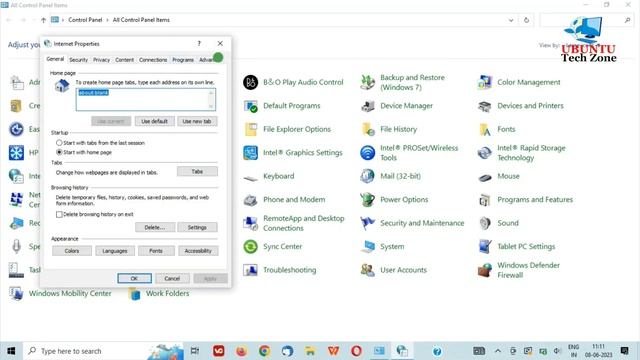
Task: Click Cancel in Internet Properties
Action: coord(172,278)
